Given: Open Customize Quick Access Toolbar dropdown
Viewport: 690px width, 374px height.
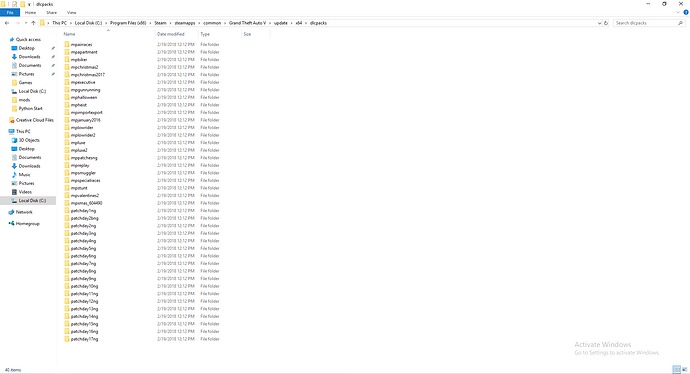Looking at the screenshot, I should (x=29, y=4).
